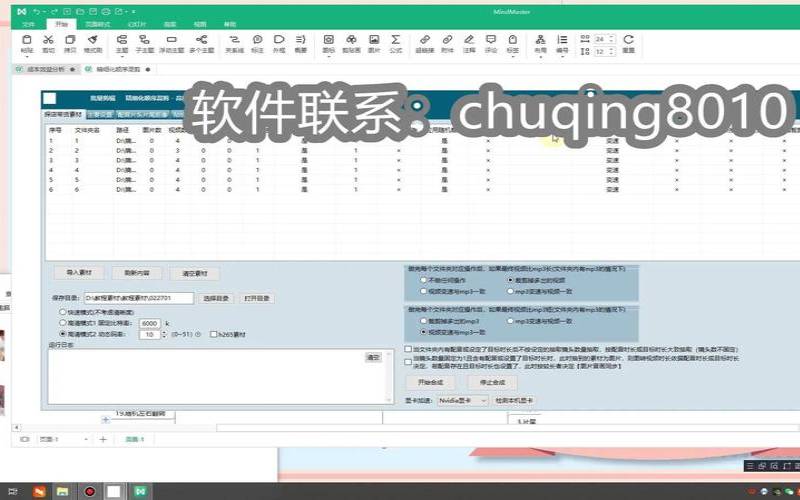Viewport: 800px width, 500px height.
Task: Click the Paste icon in the ribbon
Action: point(27,40)
